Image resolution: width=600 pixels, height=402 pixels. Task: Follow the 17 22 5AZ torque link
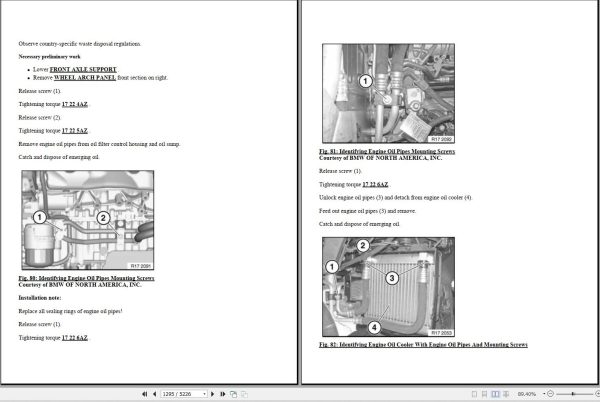pyautogui.click(x=75, y=131)
